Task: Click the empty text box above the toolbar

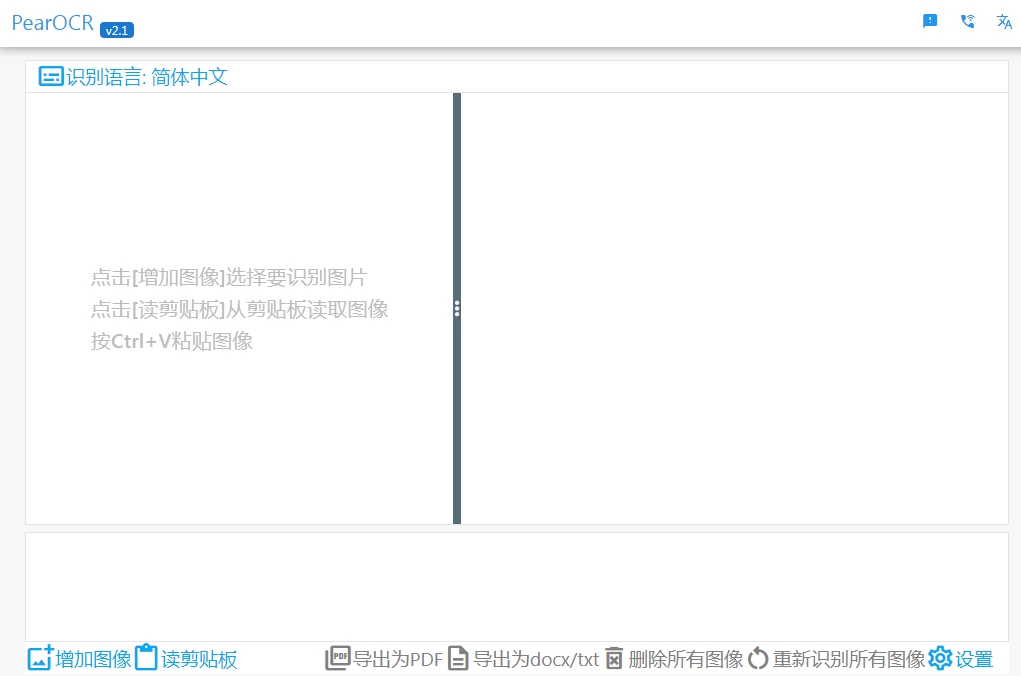Action: tap(516, 586)
